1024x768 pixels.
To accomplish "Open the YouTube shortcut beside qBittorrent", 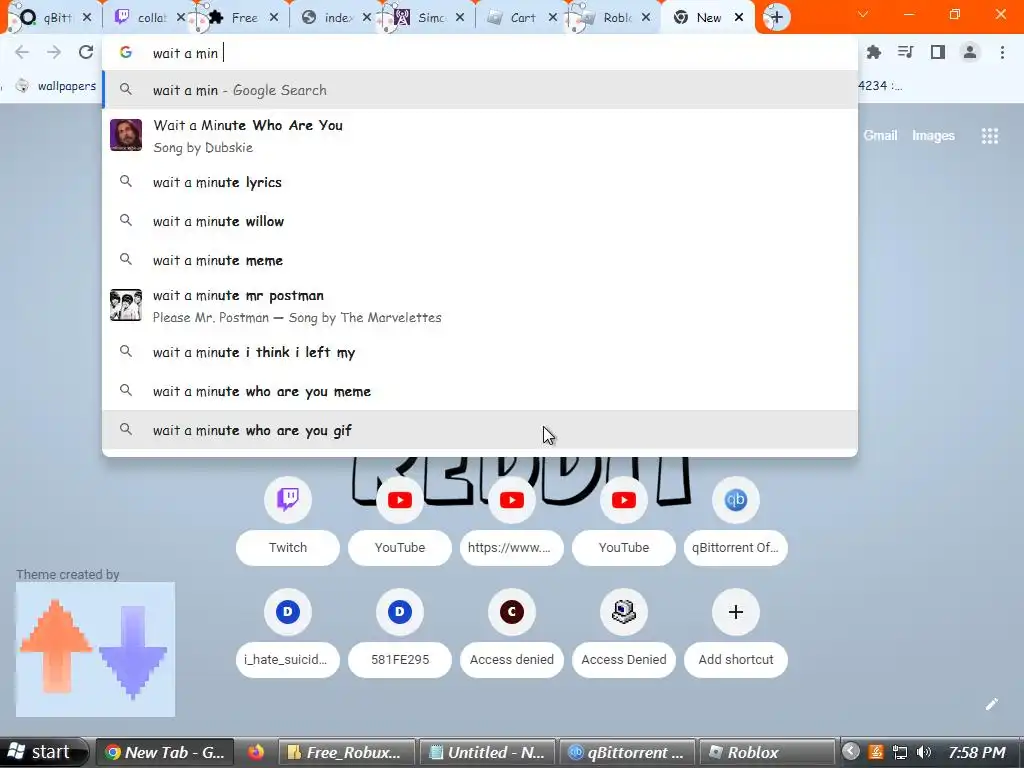I will tap(624, 500).
